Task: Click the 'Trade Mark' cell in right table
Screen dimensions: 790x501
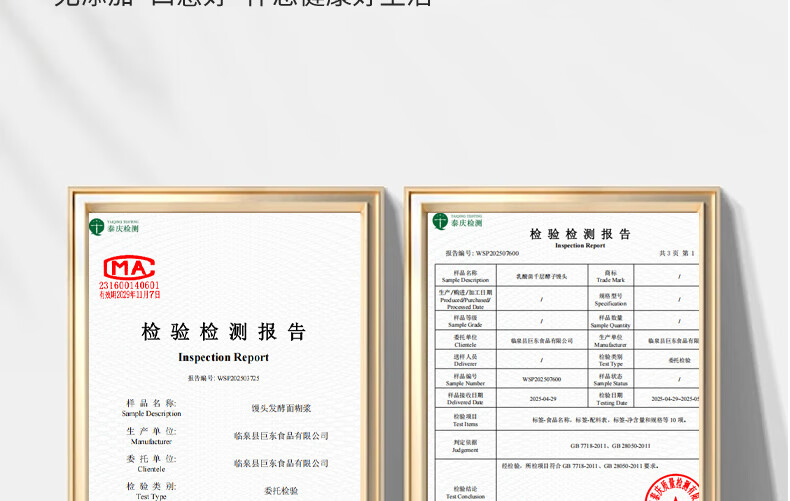Action: pos(611,276)
